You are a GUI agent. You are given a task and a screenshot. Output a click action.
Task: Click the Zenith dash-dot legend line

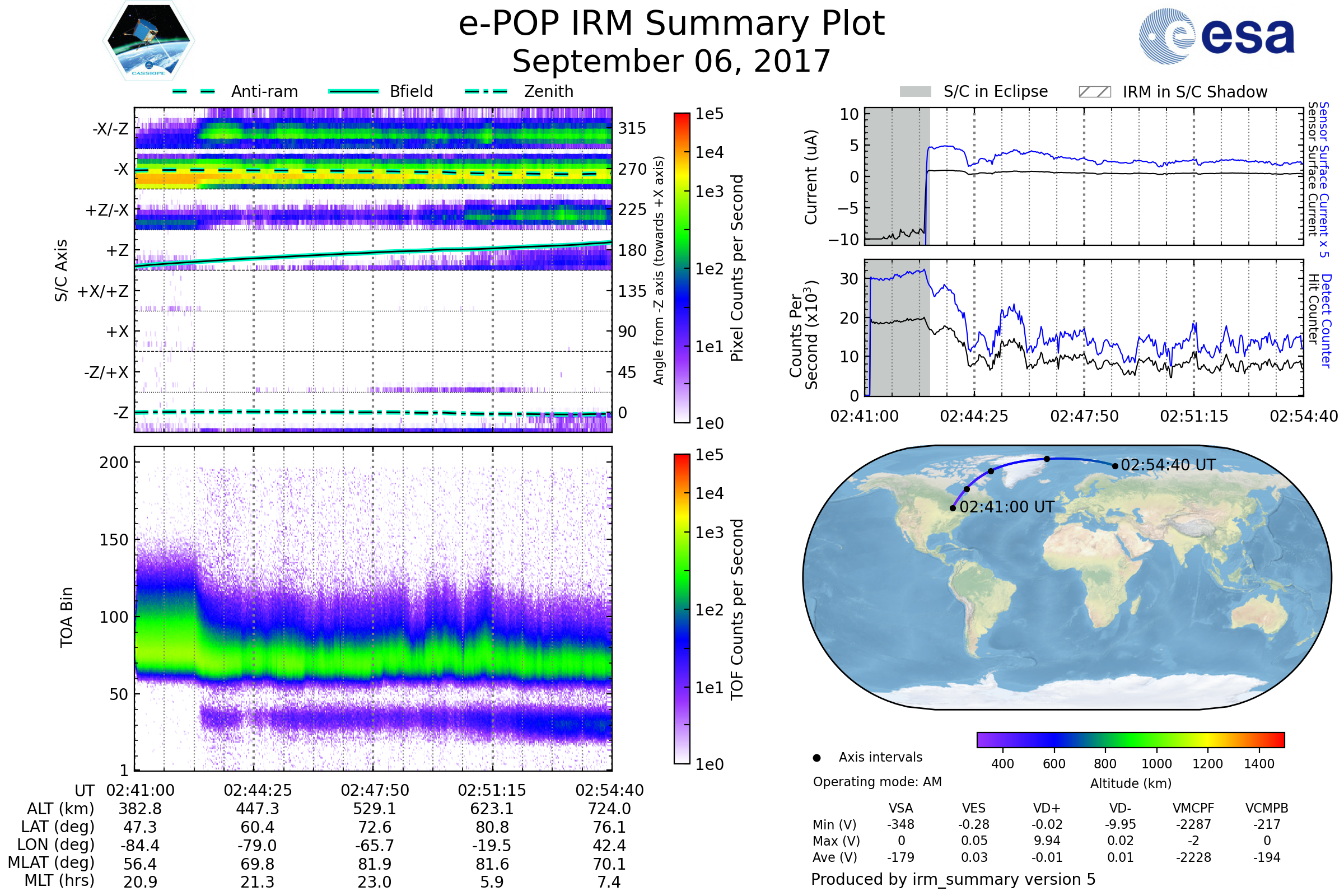486,91
